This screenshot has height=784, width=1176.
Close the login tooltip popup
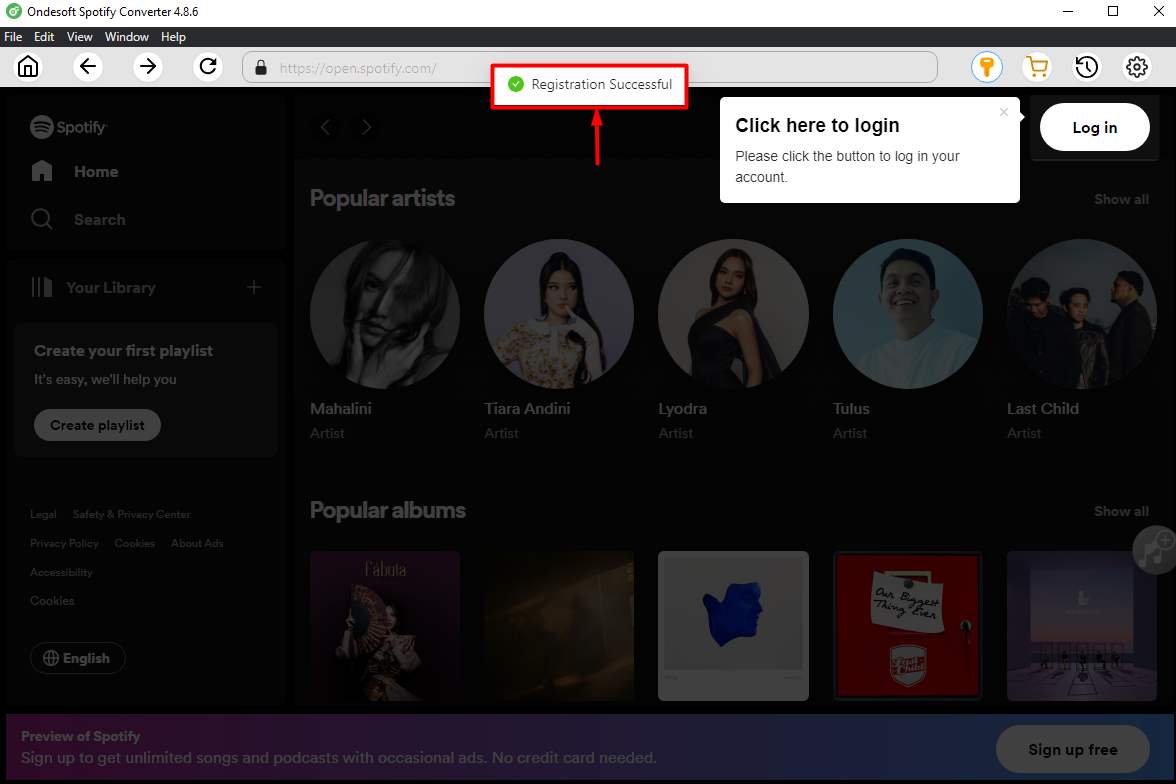[1004, 112]
